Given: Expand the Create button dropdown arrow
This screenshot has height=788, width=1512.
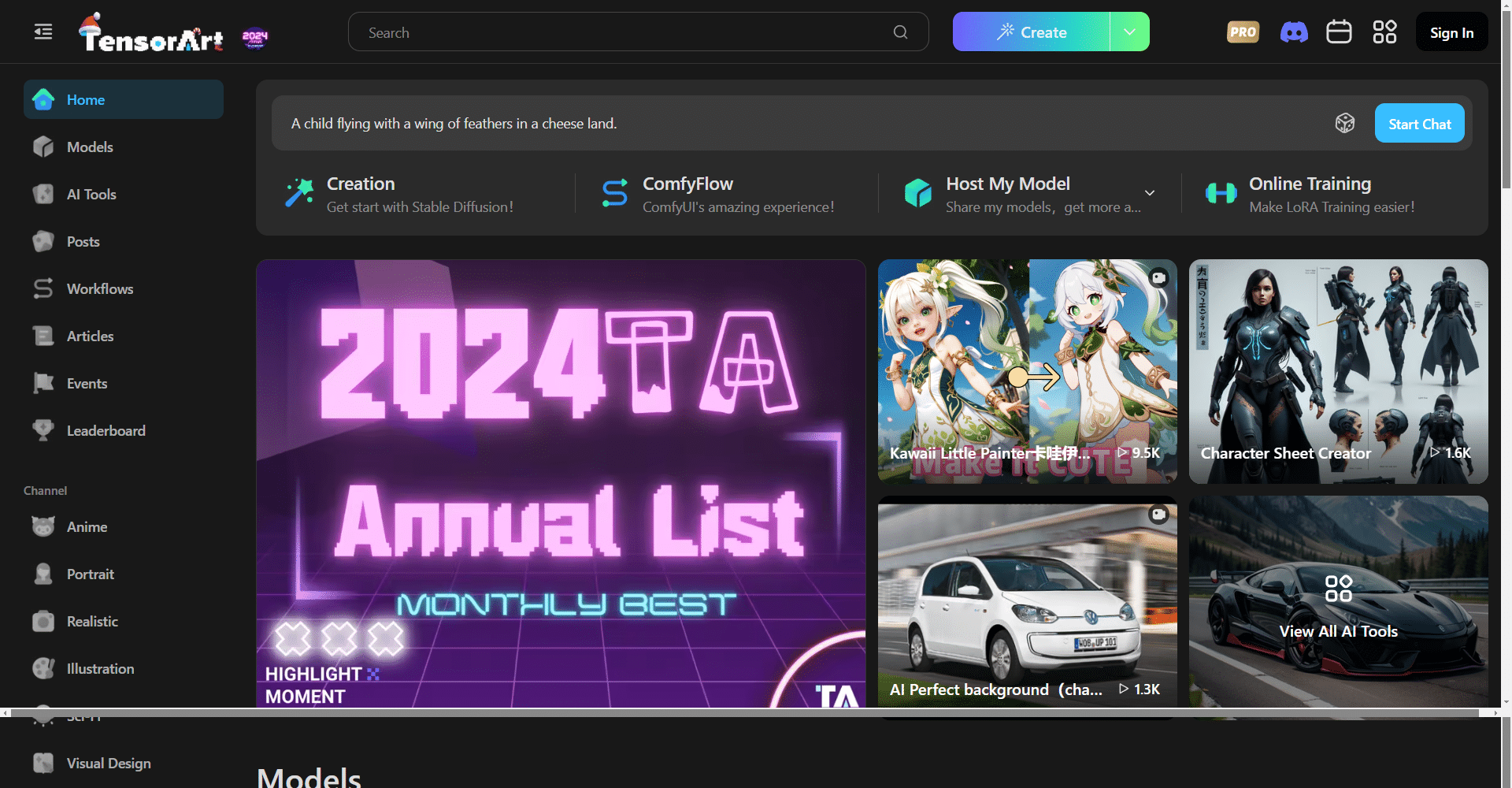Looking at the screenshot, I should 1129,32.
